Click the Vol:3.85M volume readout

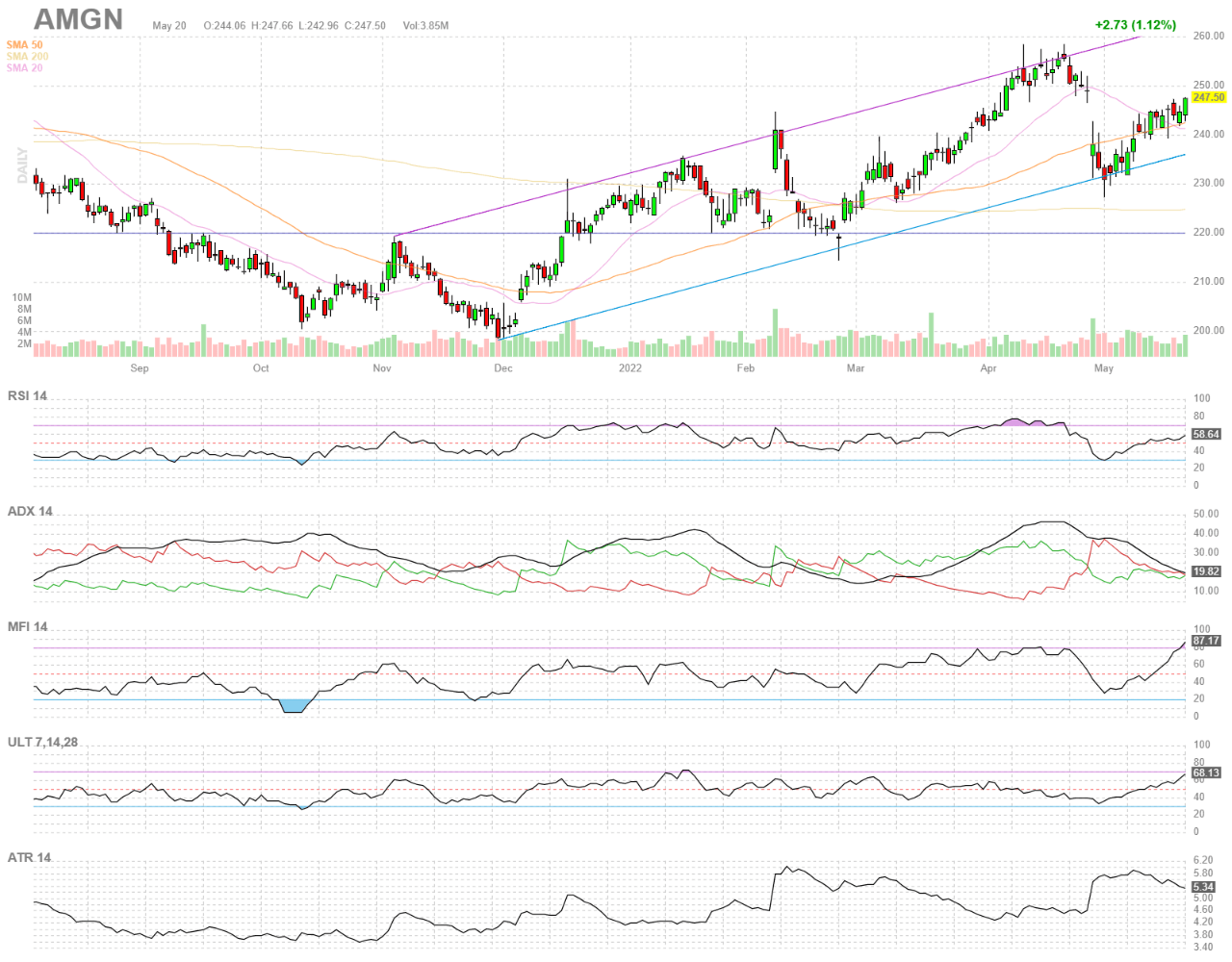point(425,26)
